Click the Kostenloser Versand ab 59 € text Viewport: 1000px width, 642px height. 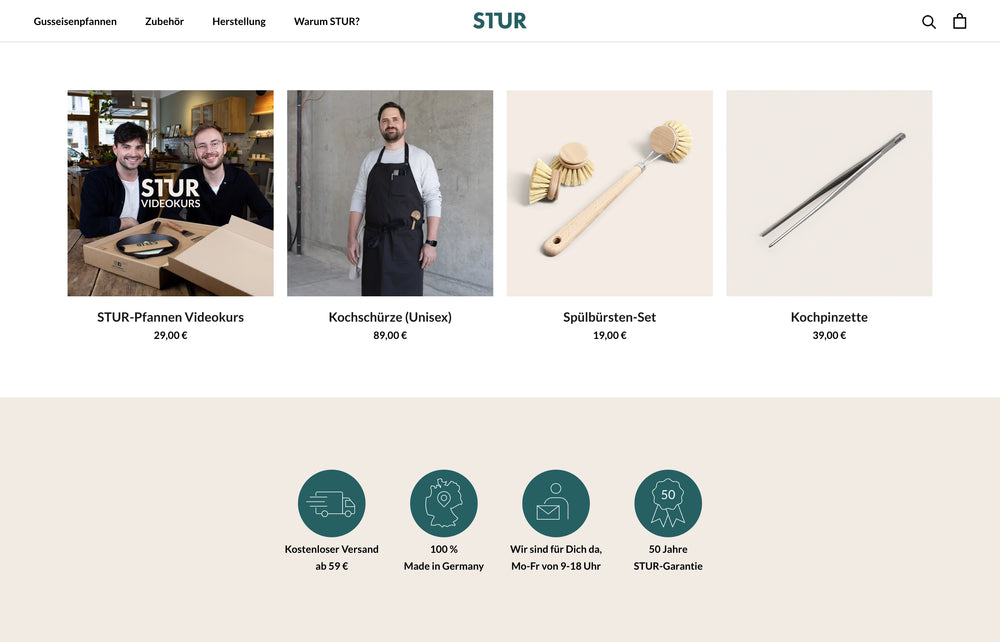pos(332,557)
